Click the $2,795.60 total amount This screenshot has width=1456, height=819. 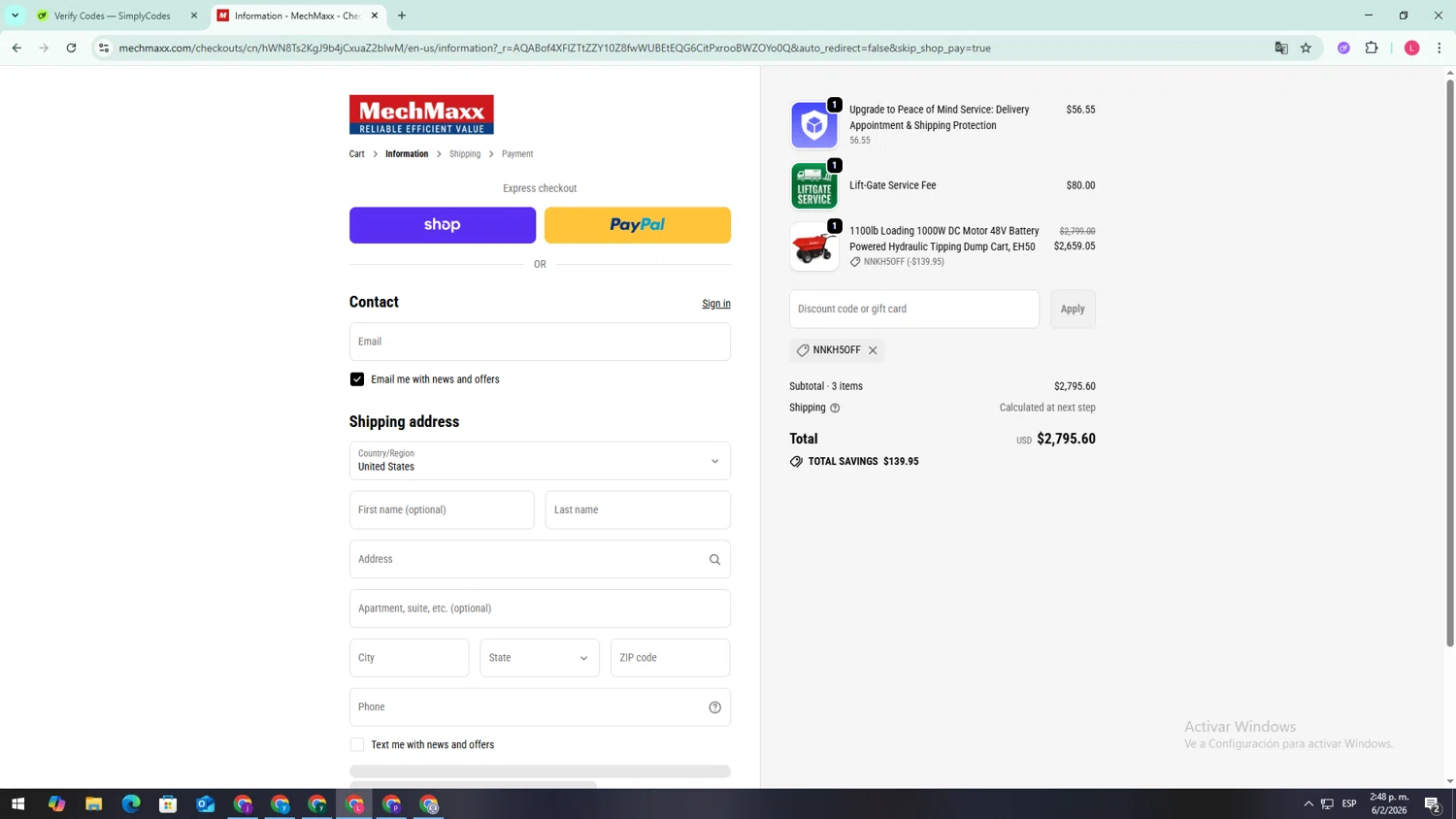pos(1066,439)
